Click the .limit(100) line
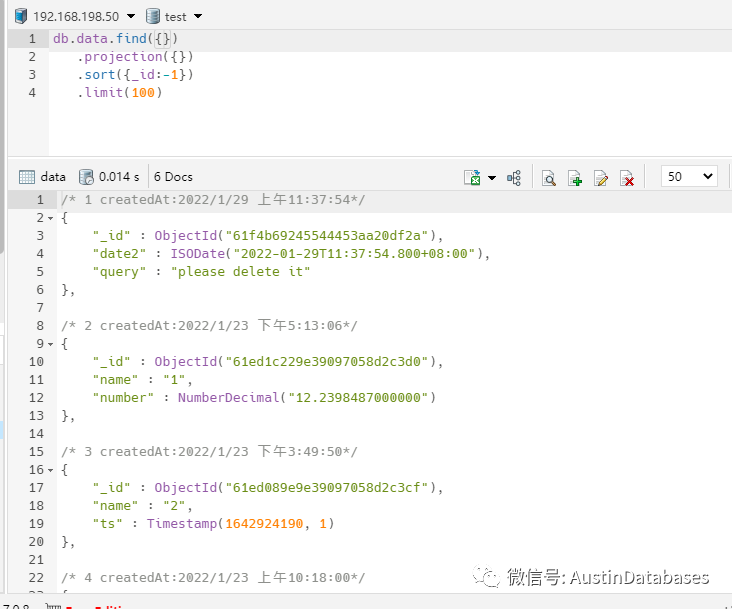 coord(120,92)
